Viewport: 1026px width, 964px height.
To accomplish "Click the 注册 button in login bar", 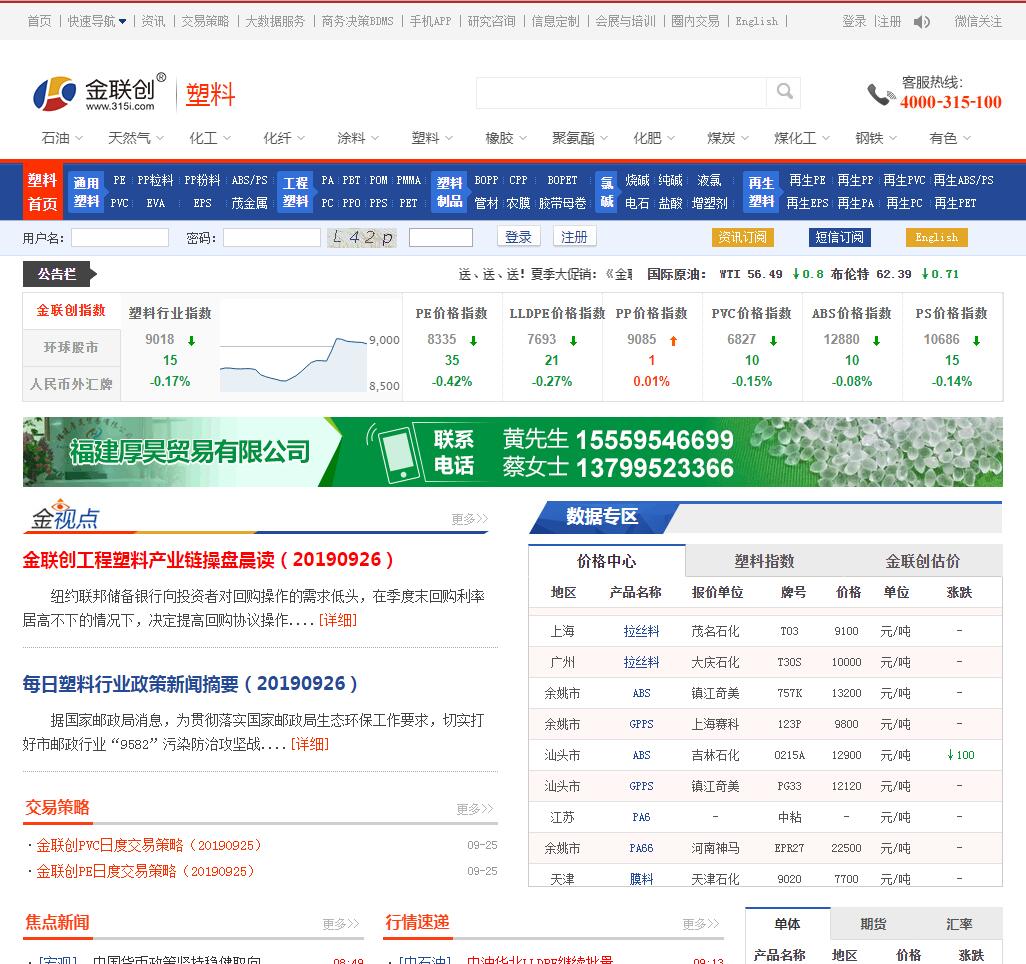I will coord(574,237).
